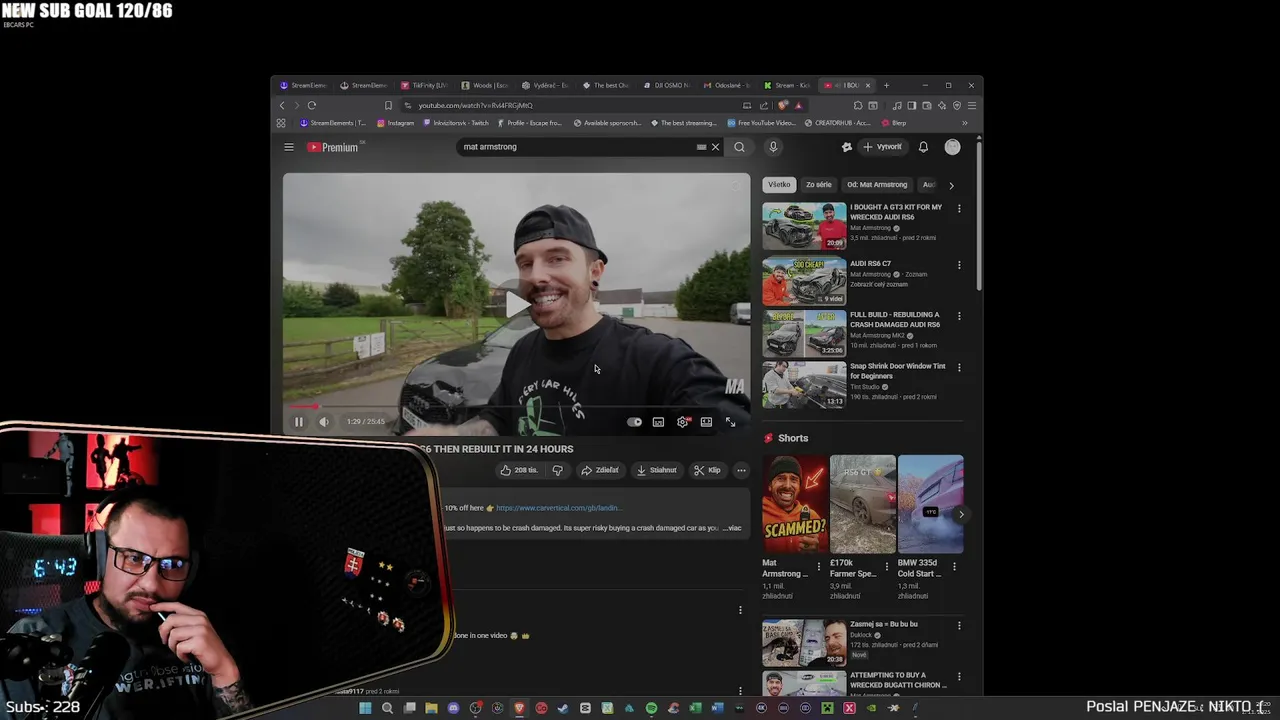Image resolution: width=1280 pixels, height=720 pixels.
Task: Open options for 'FULL BUILD' video
Action: point(959,316)
